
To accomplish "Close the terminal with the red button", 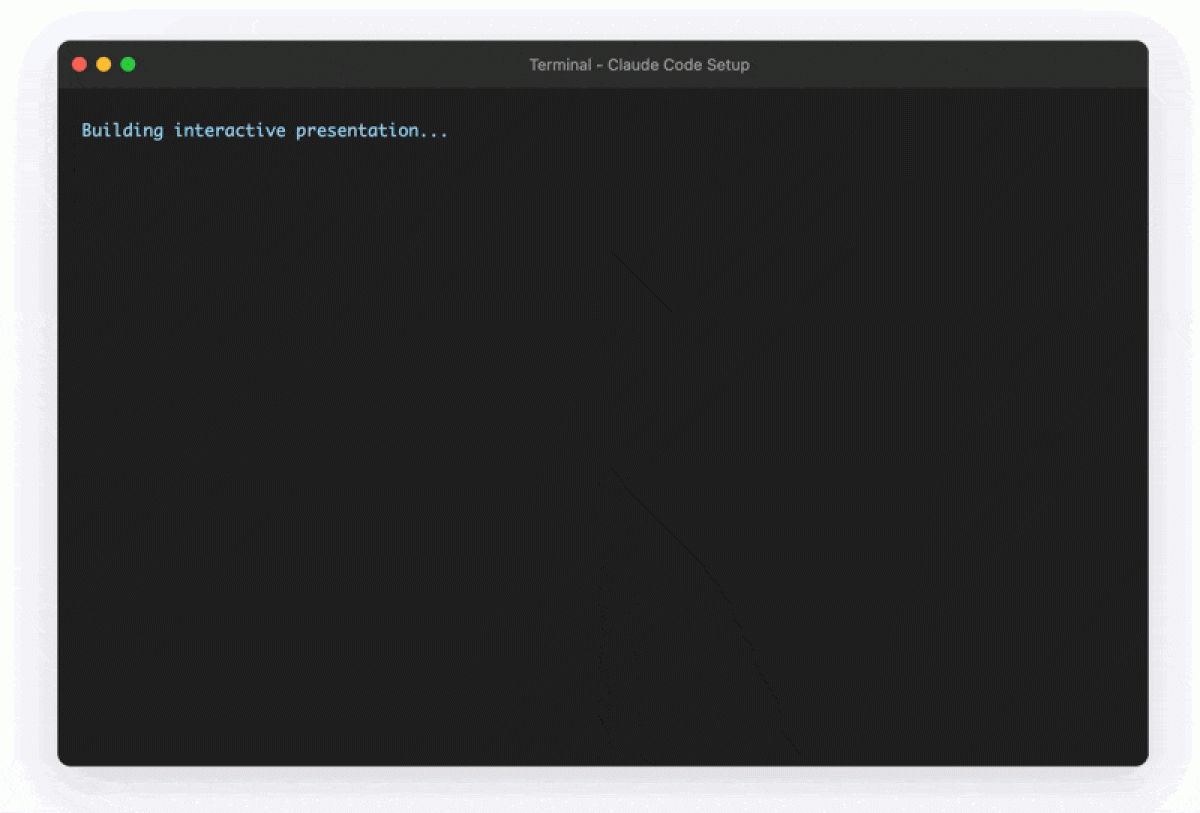I will pos(80,65).
